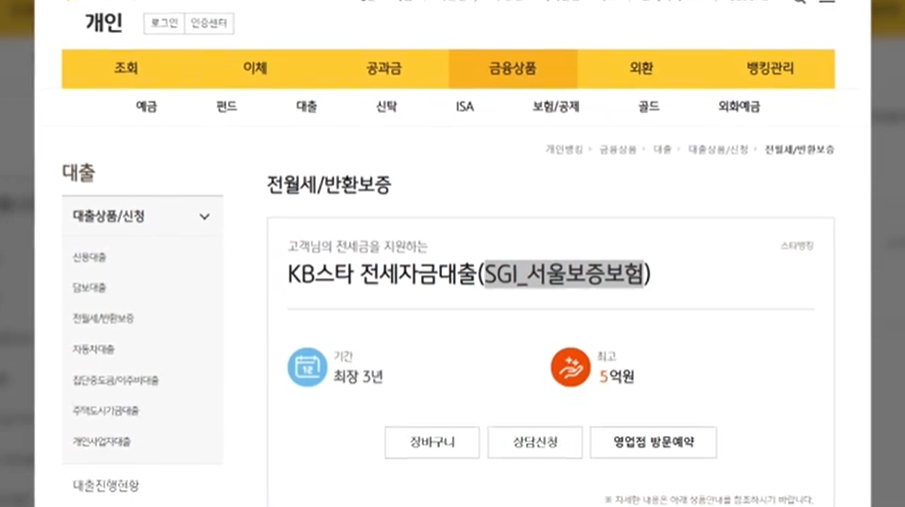Go to the 펀드 submenu
Image resolution: width=905 pixels, height=507 pixels.
pos(226,106)
